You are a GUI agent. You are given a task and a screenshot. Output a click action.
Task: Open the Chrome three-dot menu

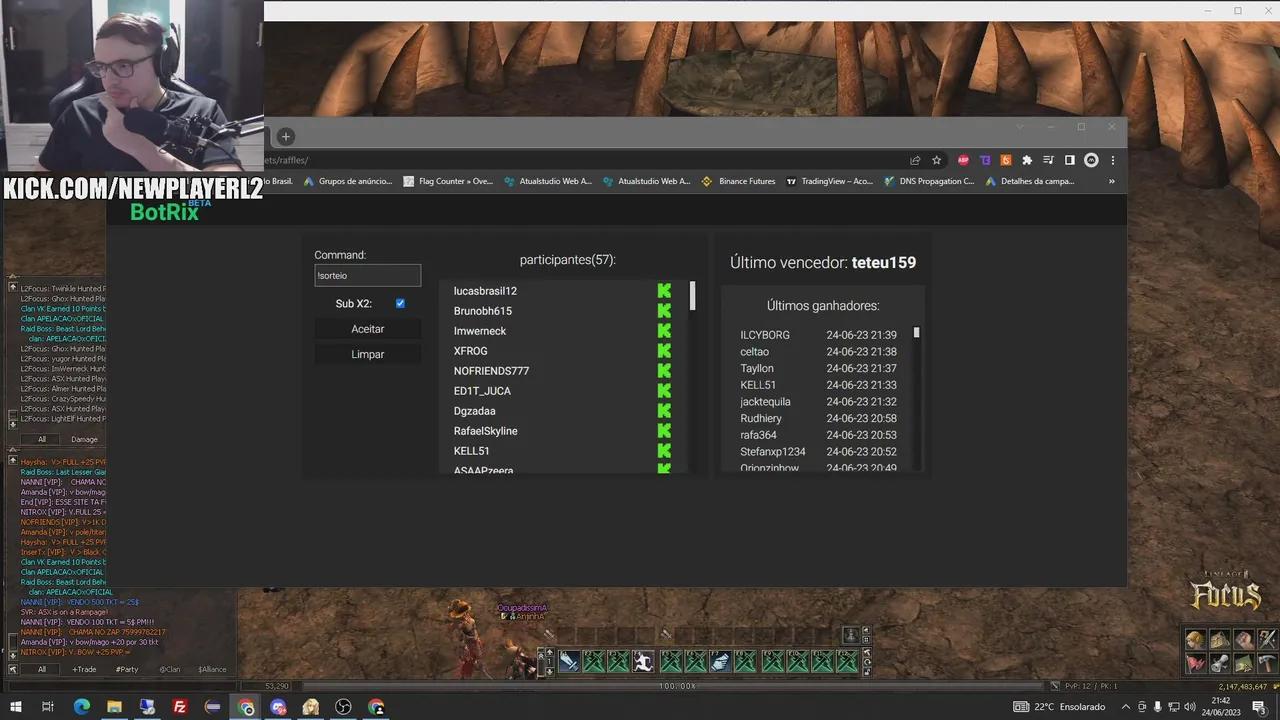(x=1112, y=160)
